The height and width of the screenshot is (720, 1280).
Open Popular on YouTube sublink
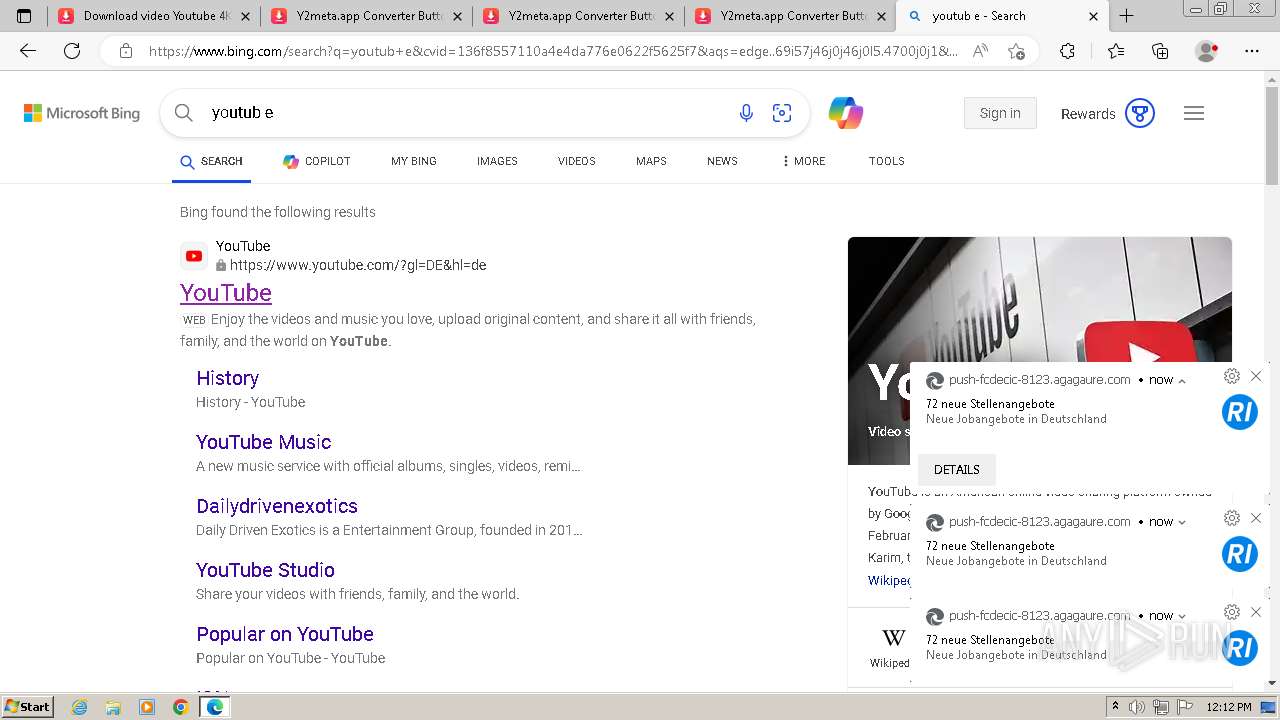coord(285,634)
